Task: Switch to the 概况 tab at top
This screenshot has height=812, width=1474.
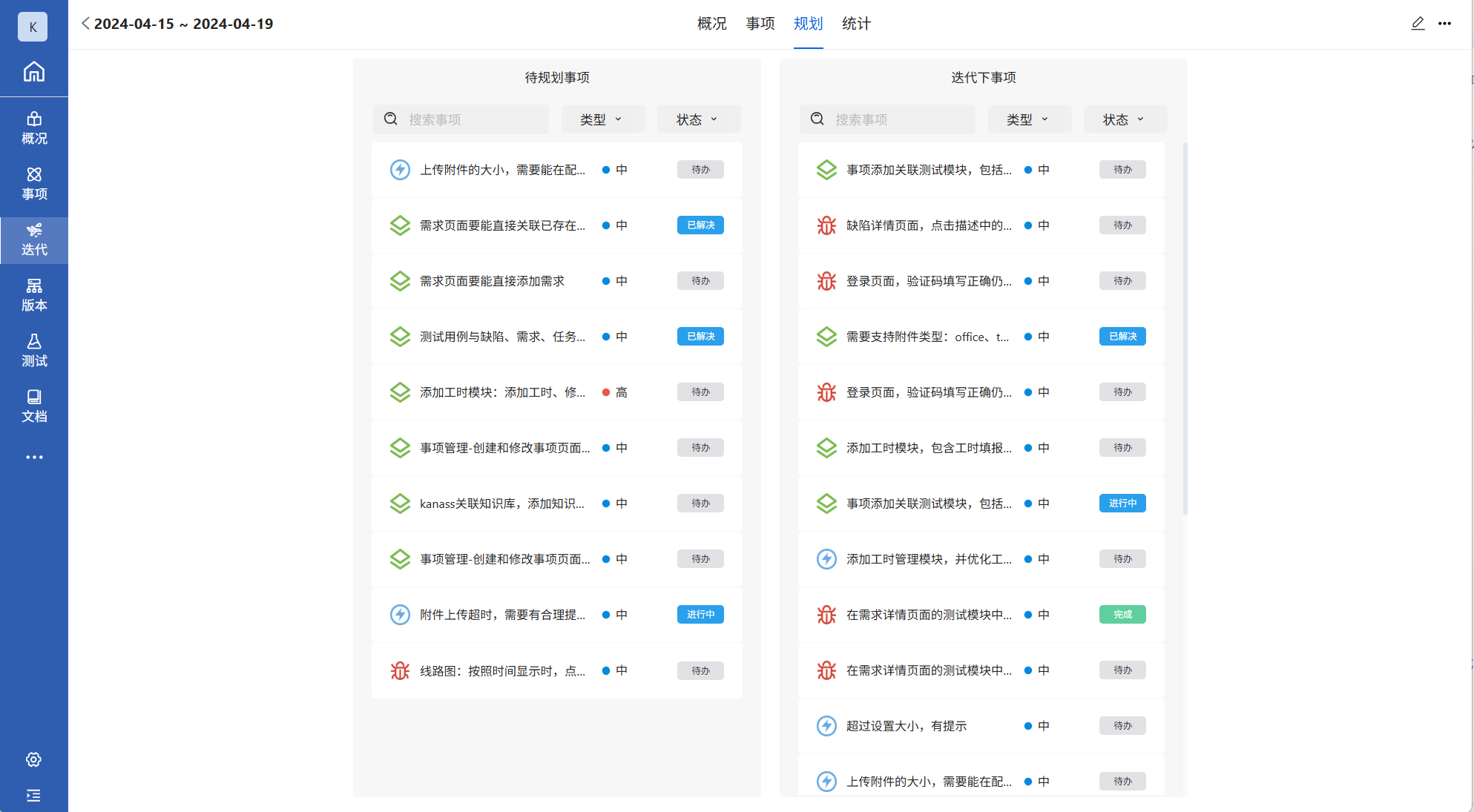Action: click(711, 24)
